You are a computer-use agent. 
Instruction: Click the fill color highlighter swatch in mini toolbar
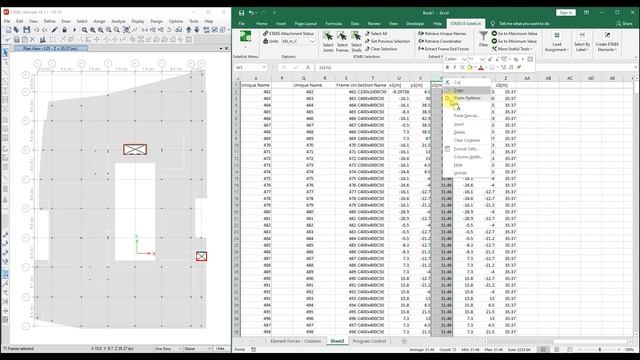pos(469,67)
